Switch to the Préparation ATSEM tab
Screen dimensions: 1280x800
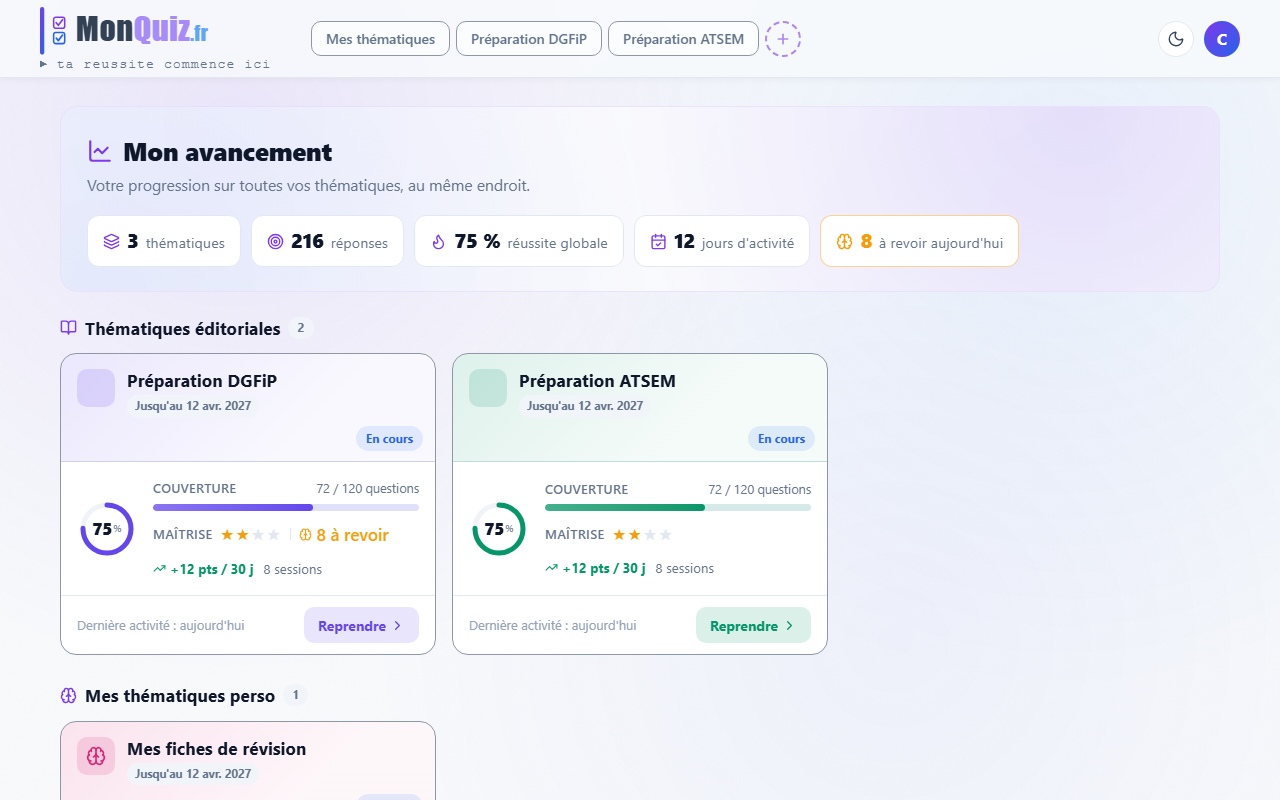point(683,39)
